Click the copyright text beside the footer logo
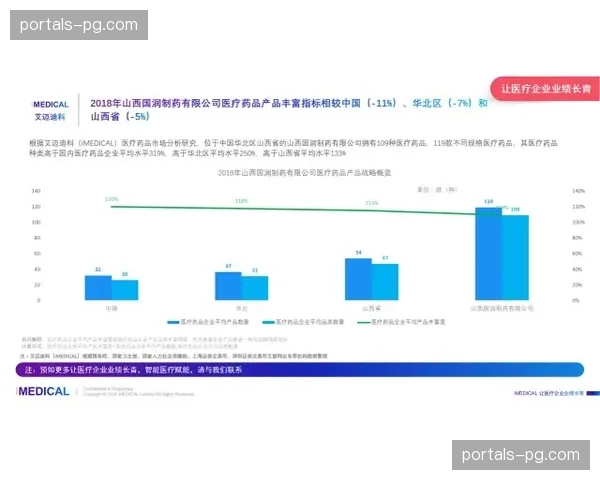600x480 pixels. 139,391
